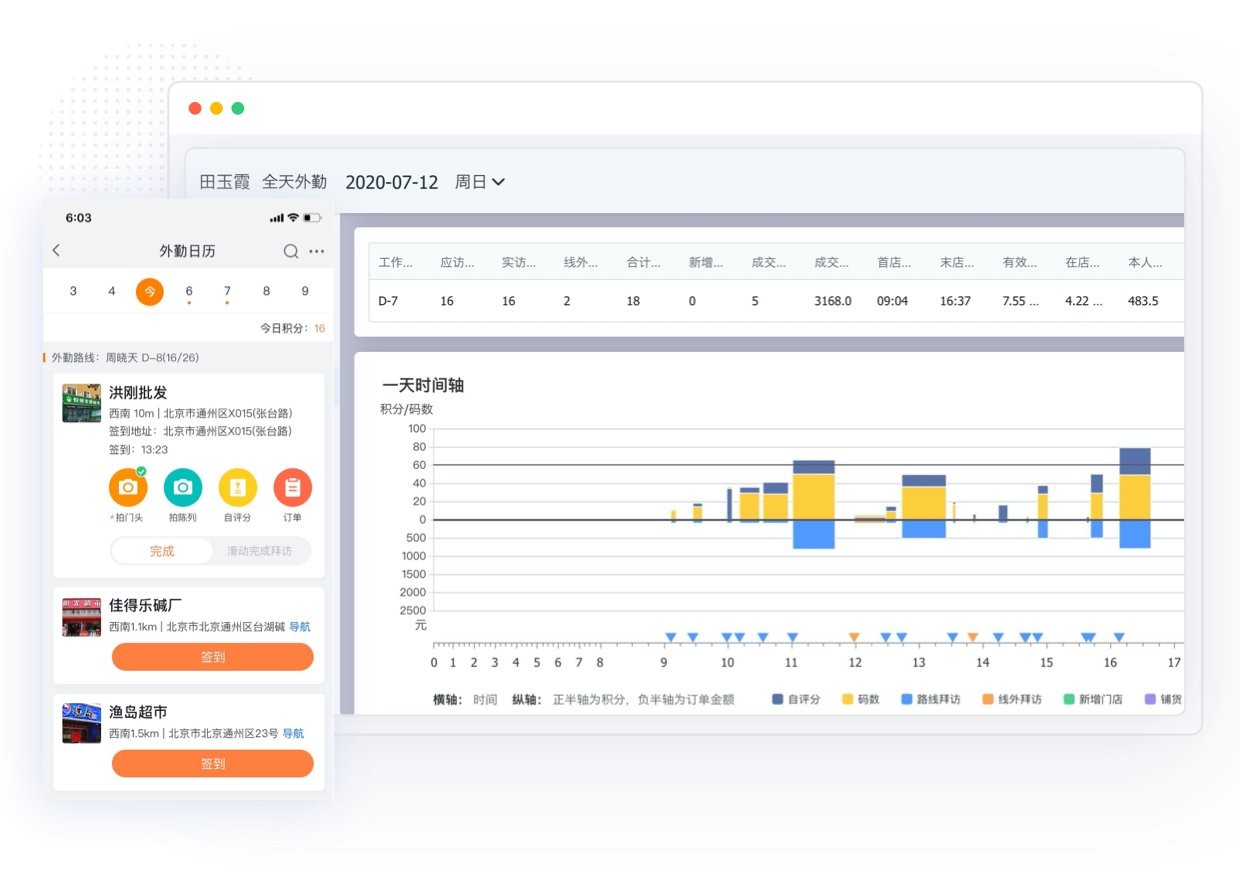Select day 6 in the calendar strip
Screen dimensions: 1240x880
[x=189, y=292]
